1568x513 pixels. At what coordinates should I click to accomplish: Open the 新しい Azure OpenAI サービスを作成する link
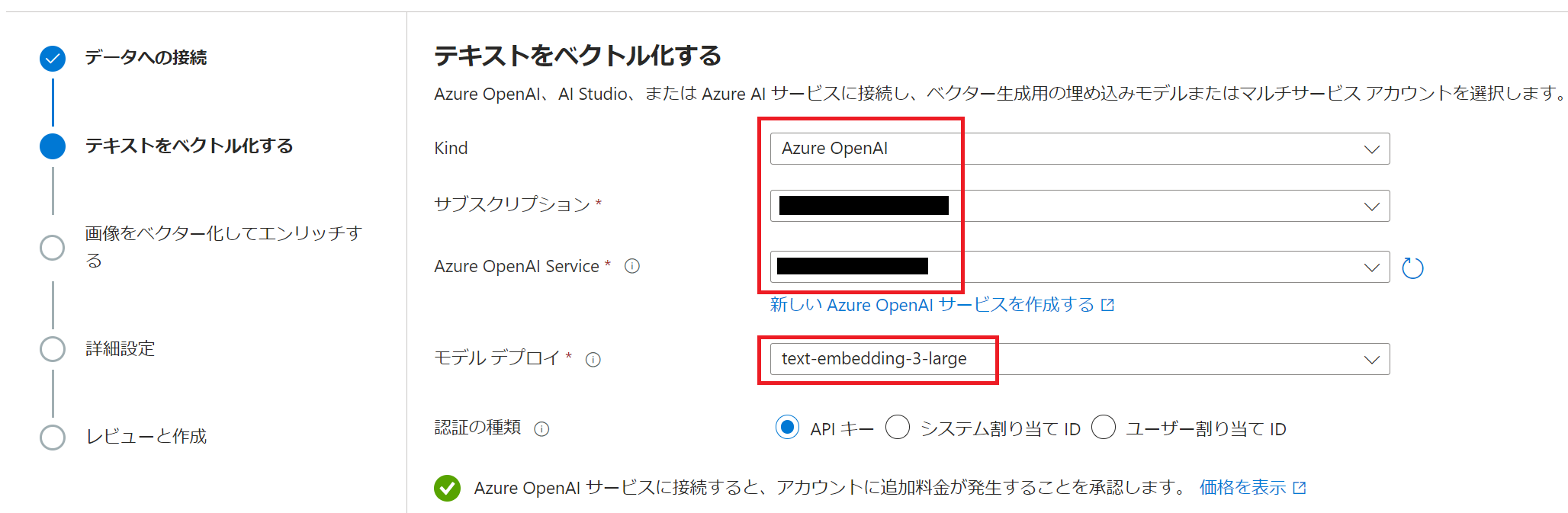[932, 305]
